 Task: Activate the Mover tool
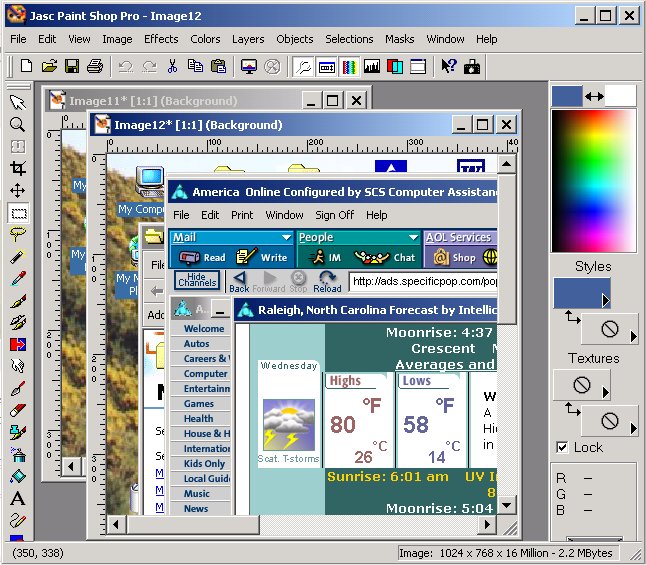[x=17, y=190]
